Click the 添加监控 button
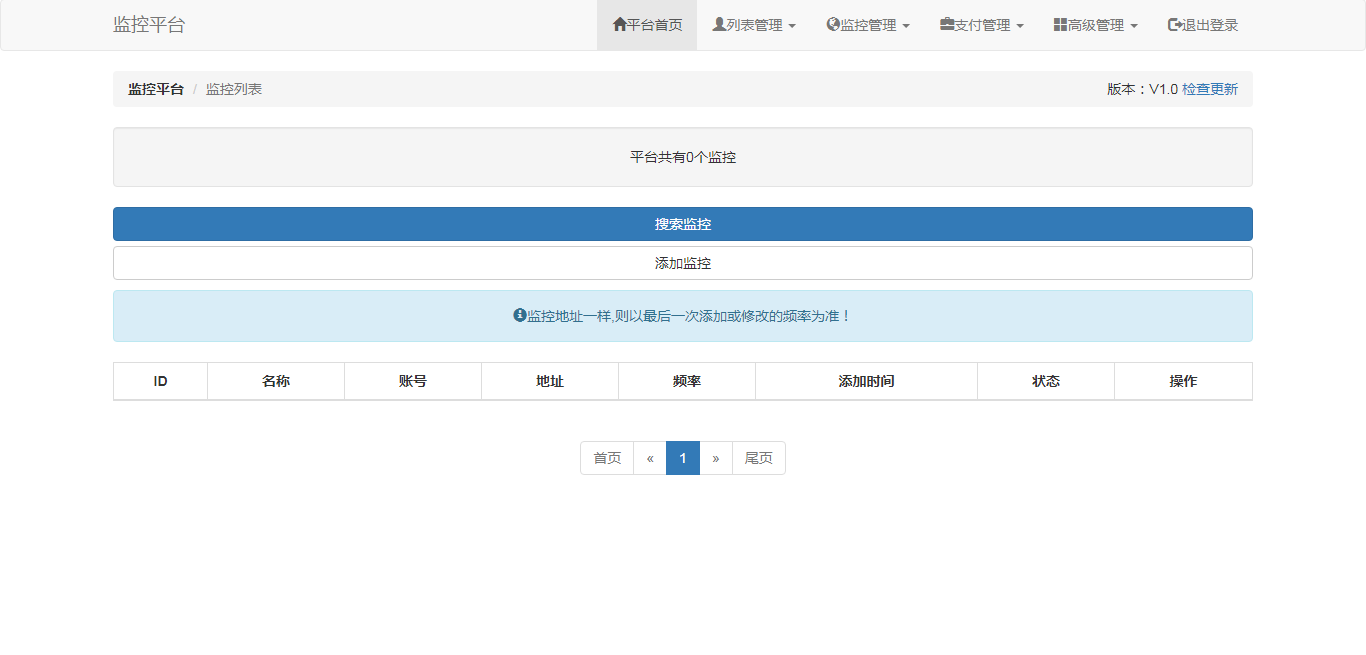 pos(683,262)
